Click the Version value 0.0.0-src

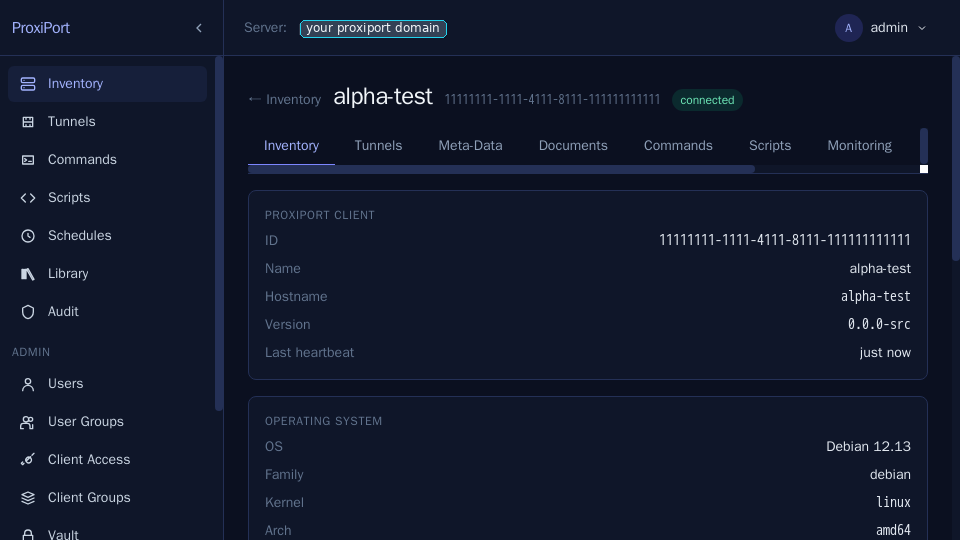coord(879,324)
